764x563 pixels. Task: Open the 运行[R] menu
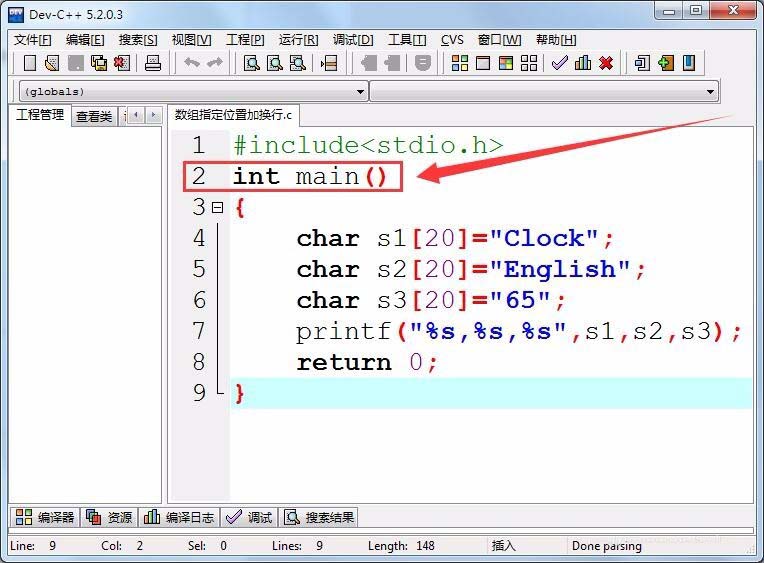tap(298, 39)
